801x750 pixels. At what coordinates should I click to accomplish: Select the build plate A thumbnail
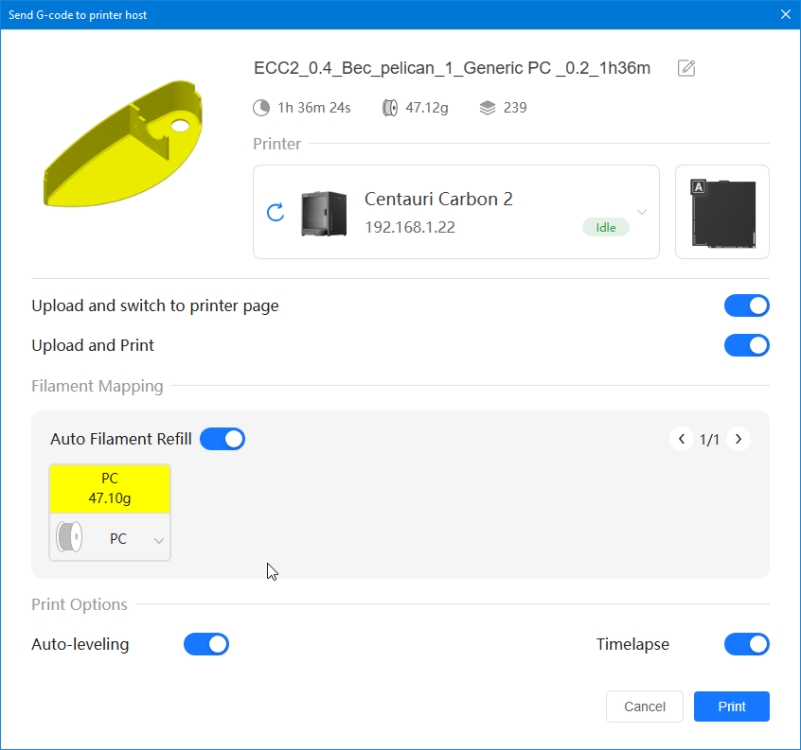(722, 212)
